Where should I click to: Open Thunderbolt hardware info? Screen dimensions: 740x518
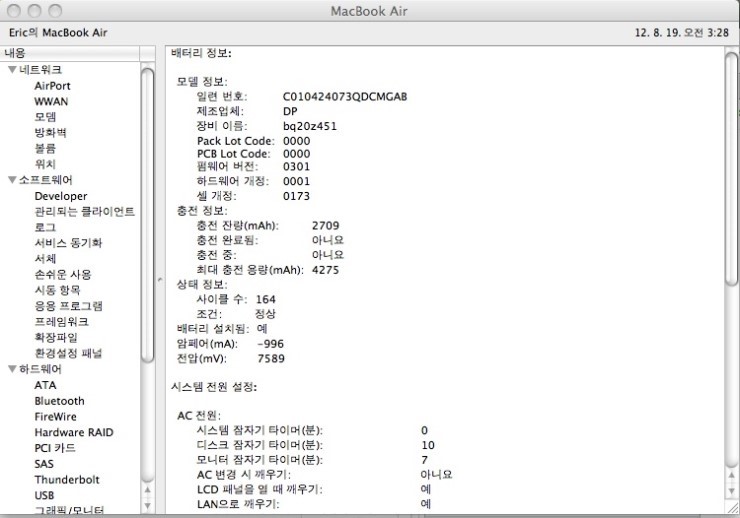(x=66, y=480)
